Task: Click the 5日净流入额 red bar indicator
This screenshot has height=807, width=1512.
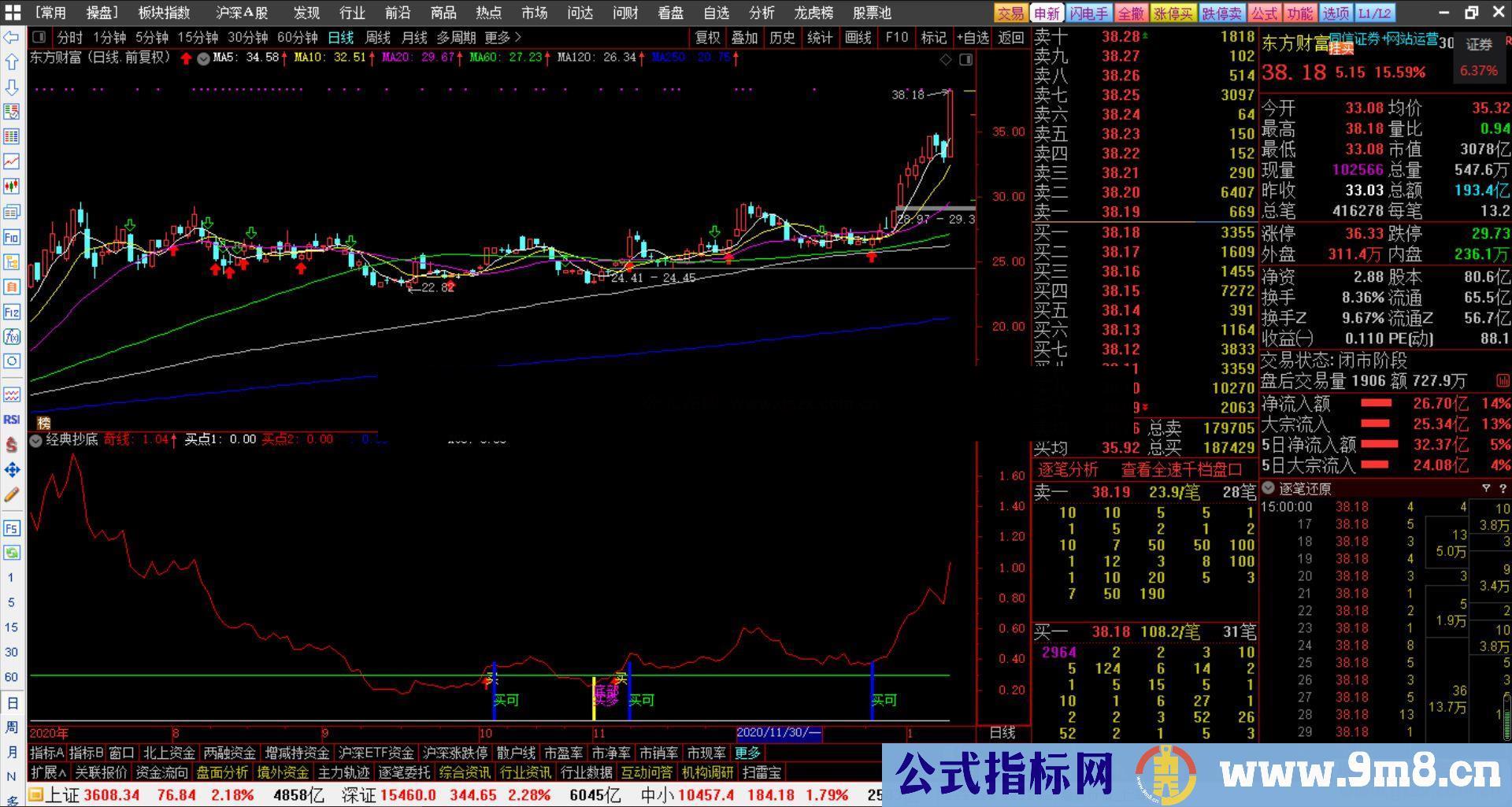Action: click(1379, 445)
